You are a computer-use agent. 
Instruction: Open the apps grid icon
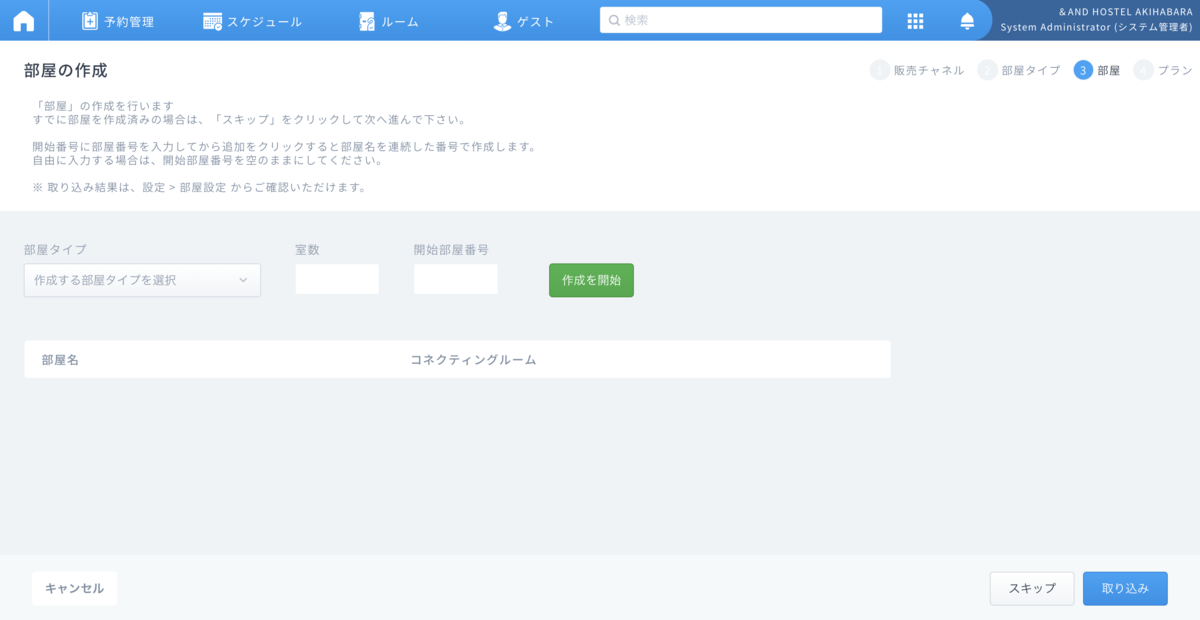click(x=915, y=21)
